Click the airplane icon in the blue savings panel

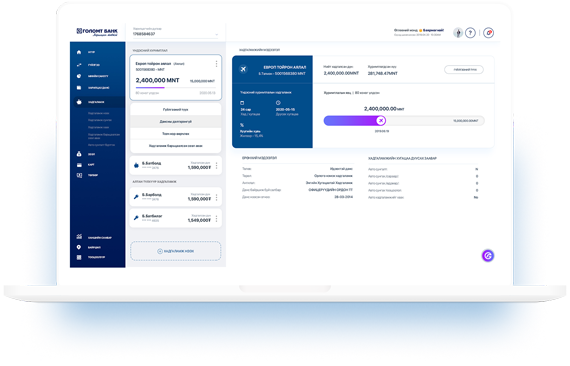(x=243, y=69)
